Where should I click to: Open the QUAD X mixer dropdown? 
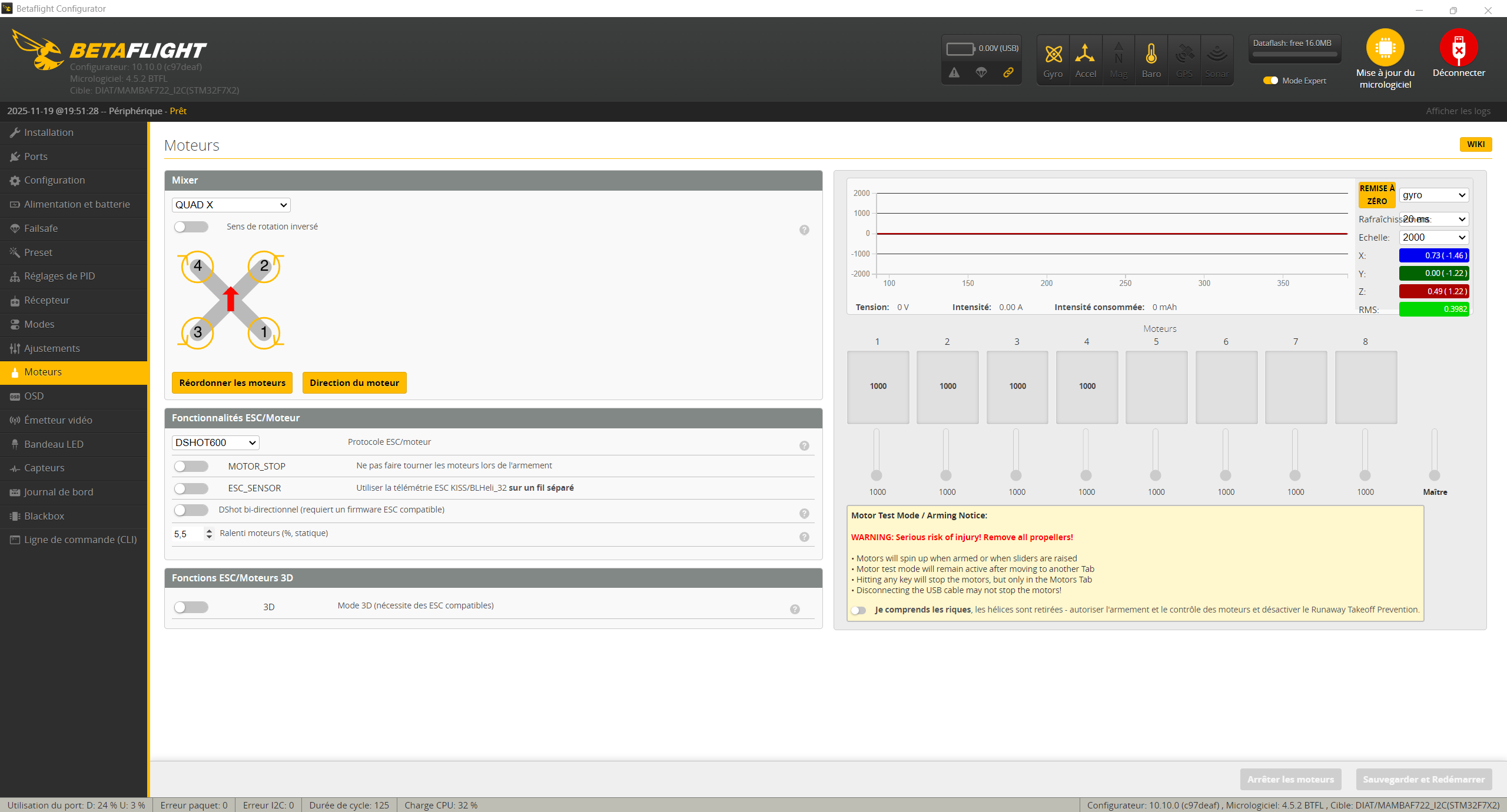click(x=231, y=205)
